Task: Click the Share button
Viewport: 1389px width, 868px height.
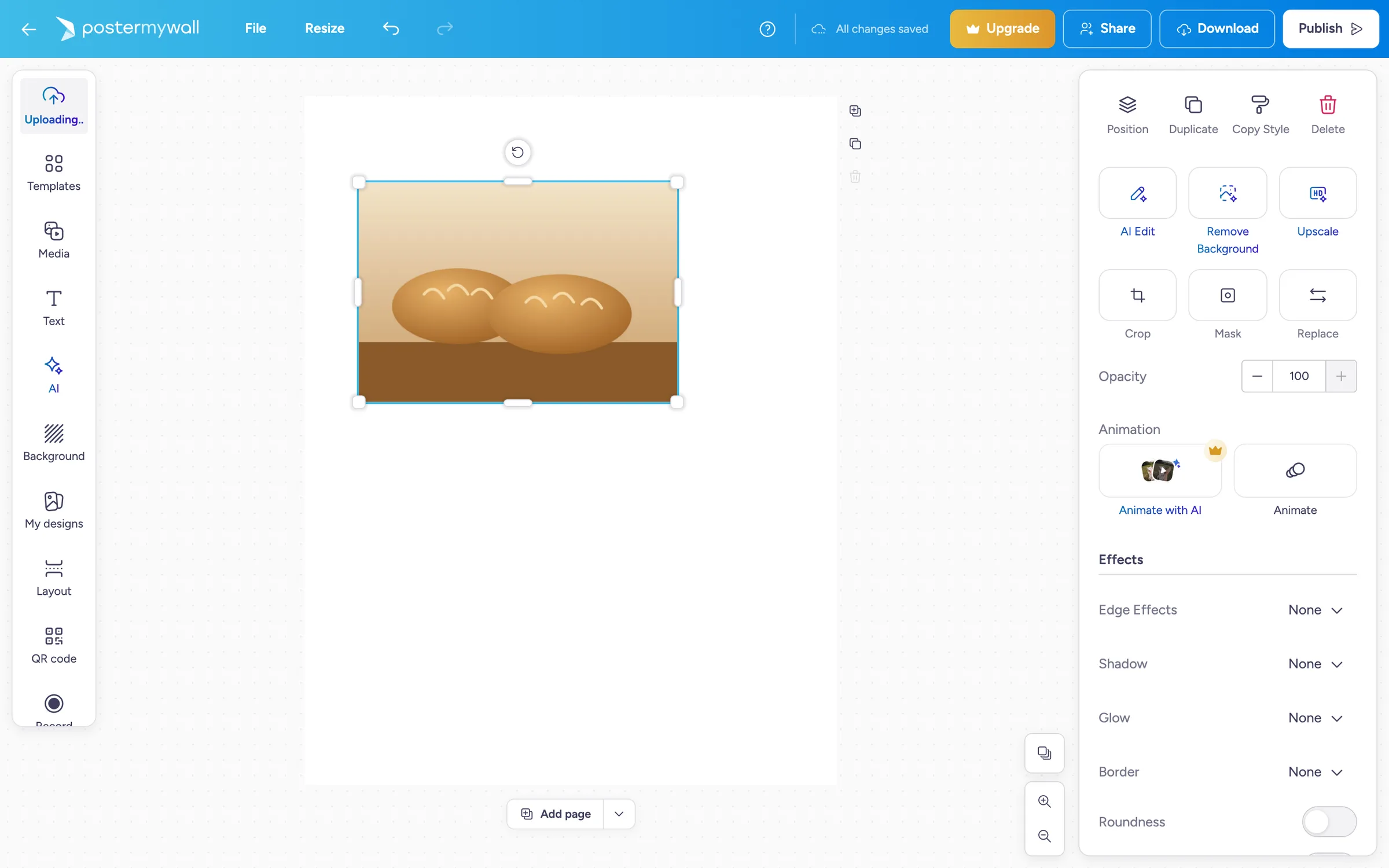Action: point(1107,28)
